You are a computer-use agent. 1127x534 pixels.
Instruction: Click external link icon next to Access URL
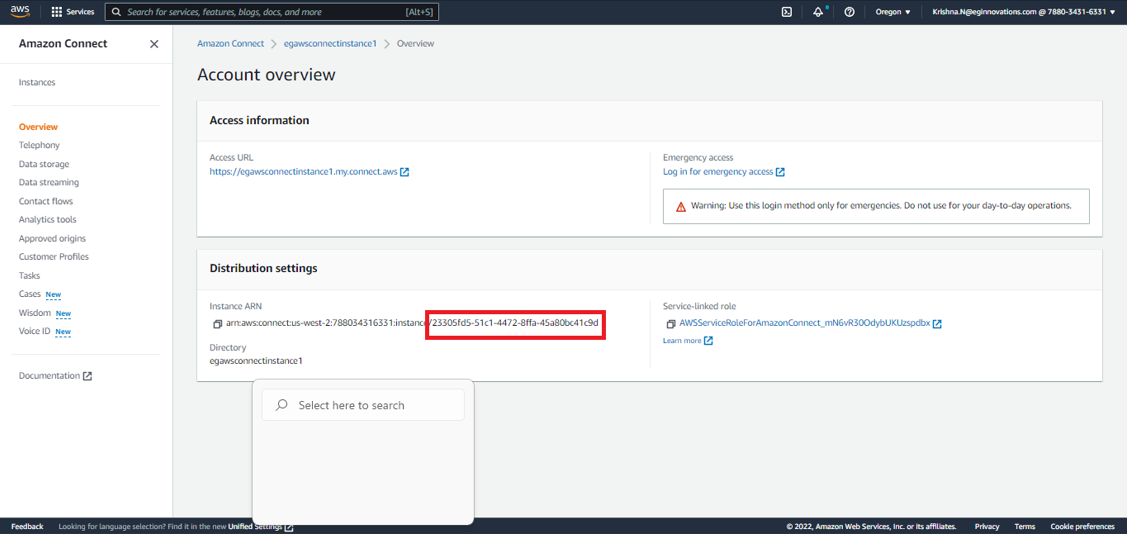click(x=405, y=172)
